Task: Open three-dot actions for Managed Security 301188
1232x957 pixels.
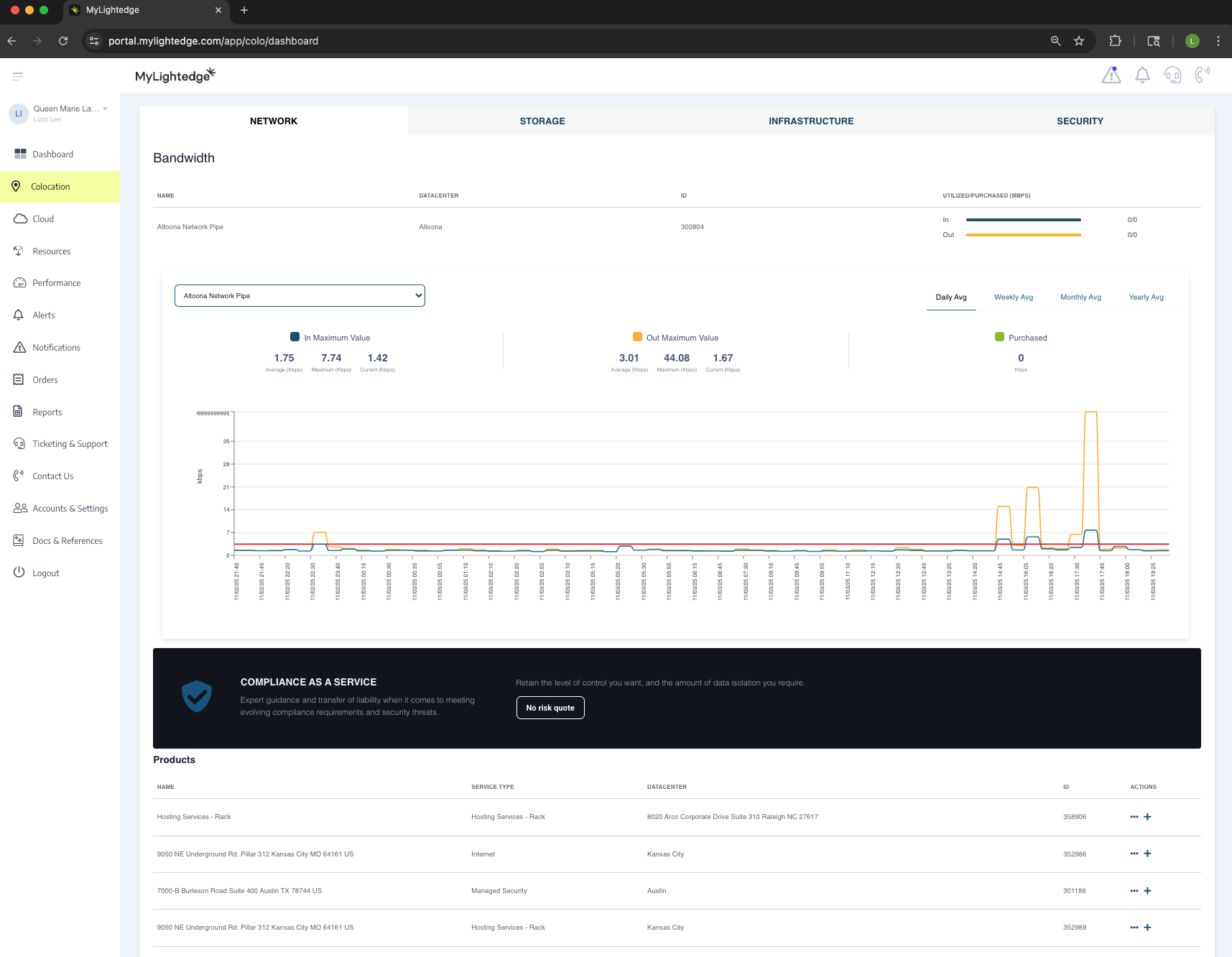Action: [x=1134, y=891]
